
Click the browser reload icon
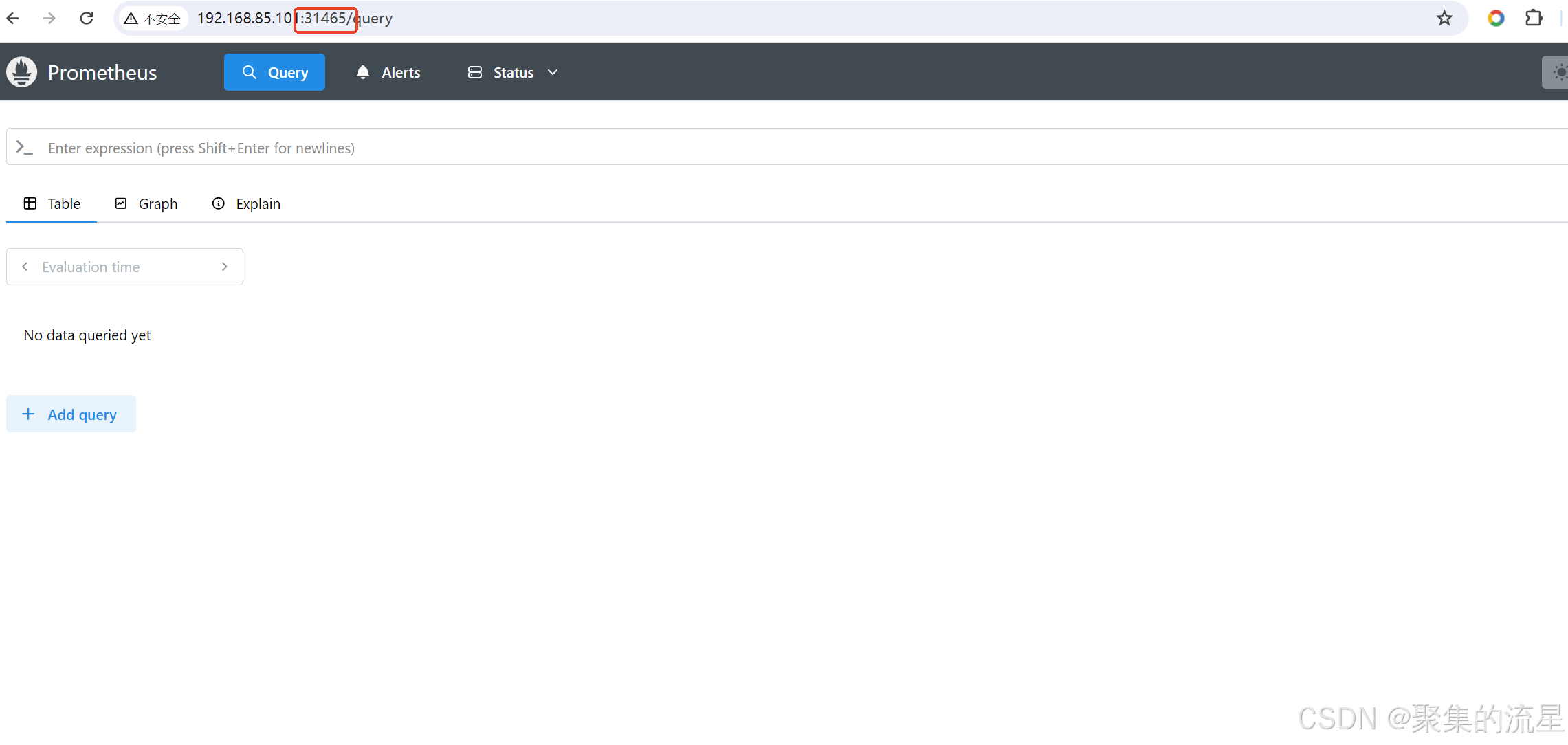pos(87,19)
